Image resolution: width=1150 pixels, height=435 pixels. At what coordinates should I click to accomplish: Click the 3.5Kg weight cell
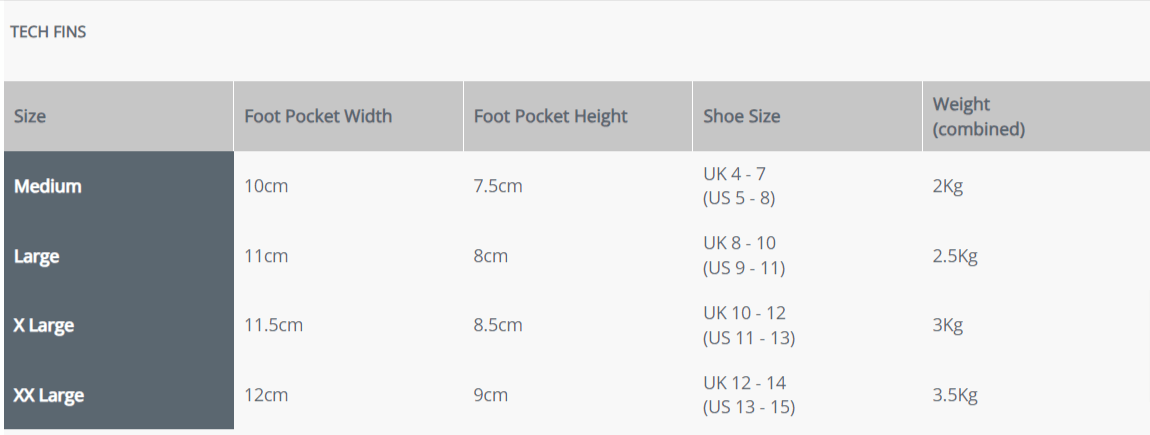954,395
